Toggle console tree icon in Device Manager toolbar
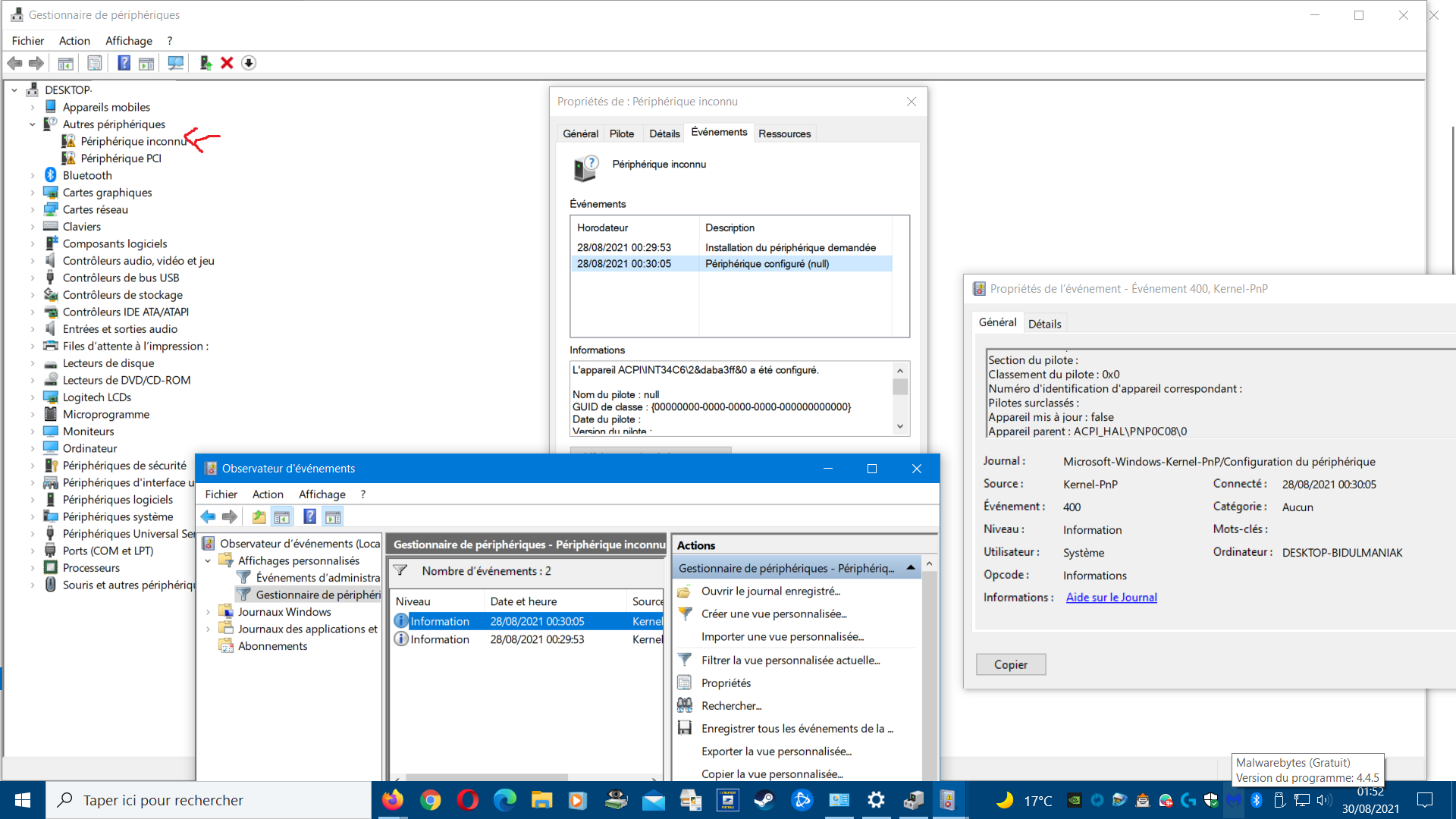 click(66, 63)
